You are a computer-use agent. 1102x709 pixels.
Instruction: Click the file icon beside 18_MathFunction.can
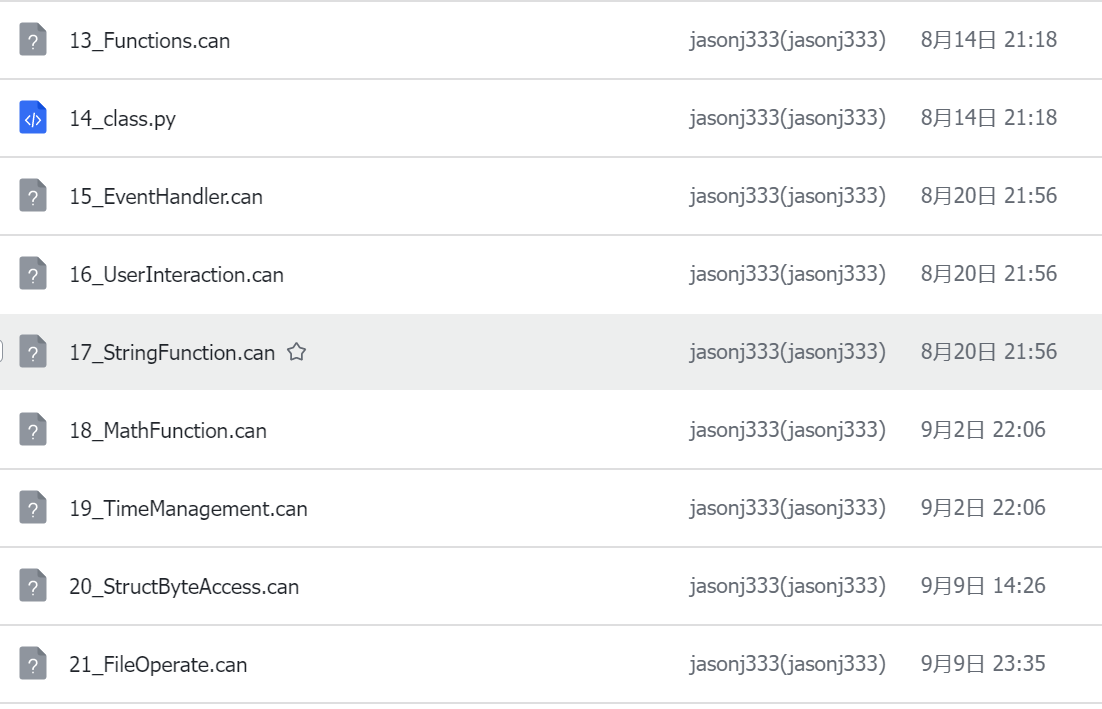(x=33, y=430)
